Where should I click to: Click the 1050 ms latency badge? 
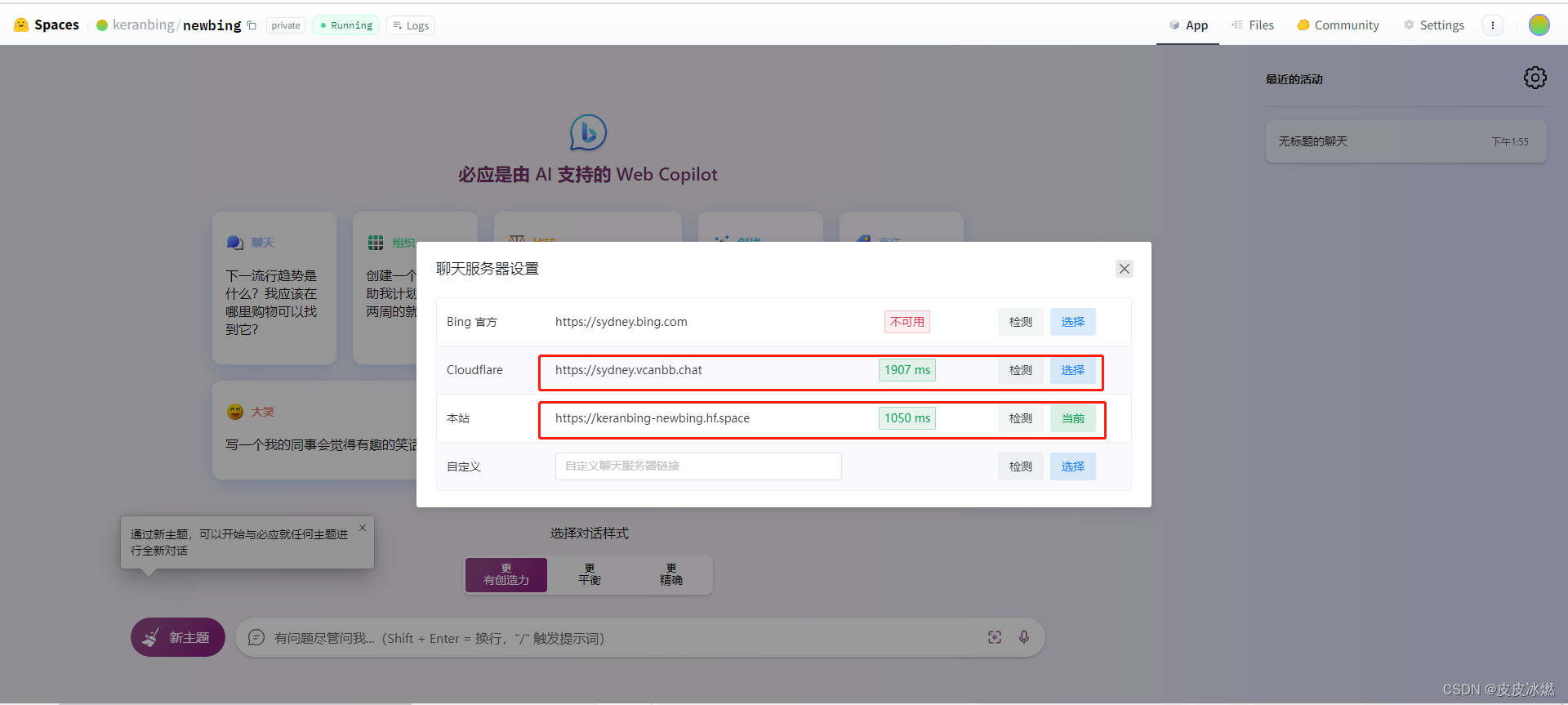(x=907, y=418)
